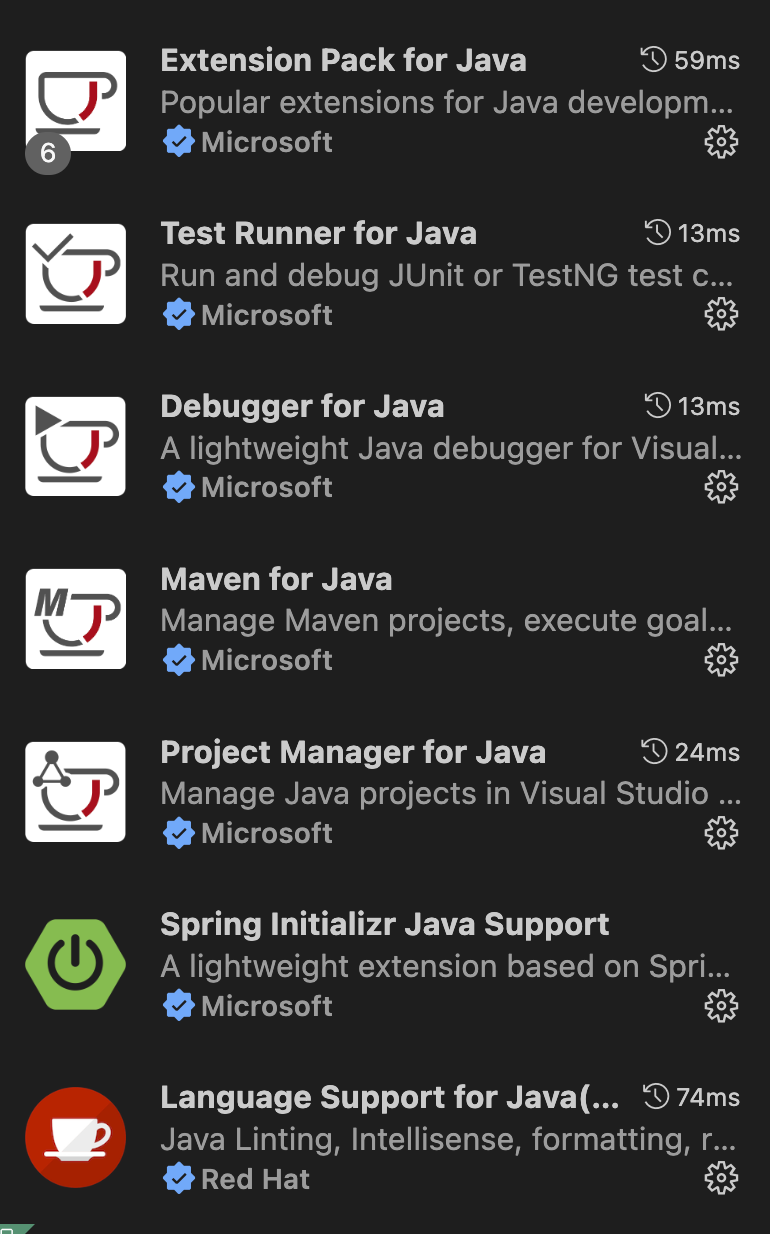The image size is (770, 1234).
Task: Open manage gear for Spring Initializr Java Support
Action: tap(721, 1006)
